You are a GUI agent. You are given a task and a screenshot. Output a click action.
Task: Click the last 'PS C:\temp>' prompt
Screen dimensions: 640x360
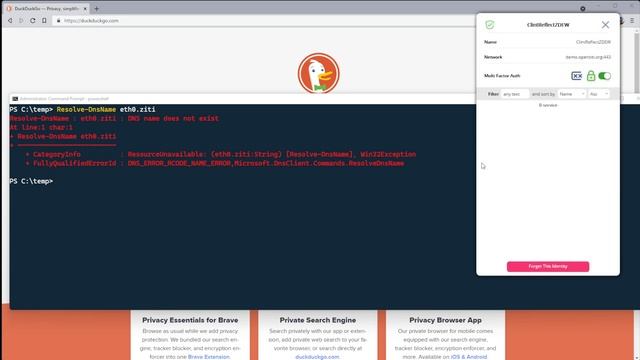click(31, 181)
